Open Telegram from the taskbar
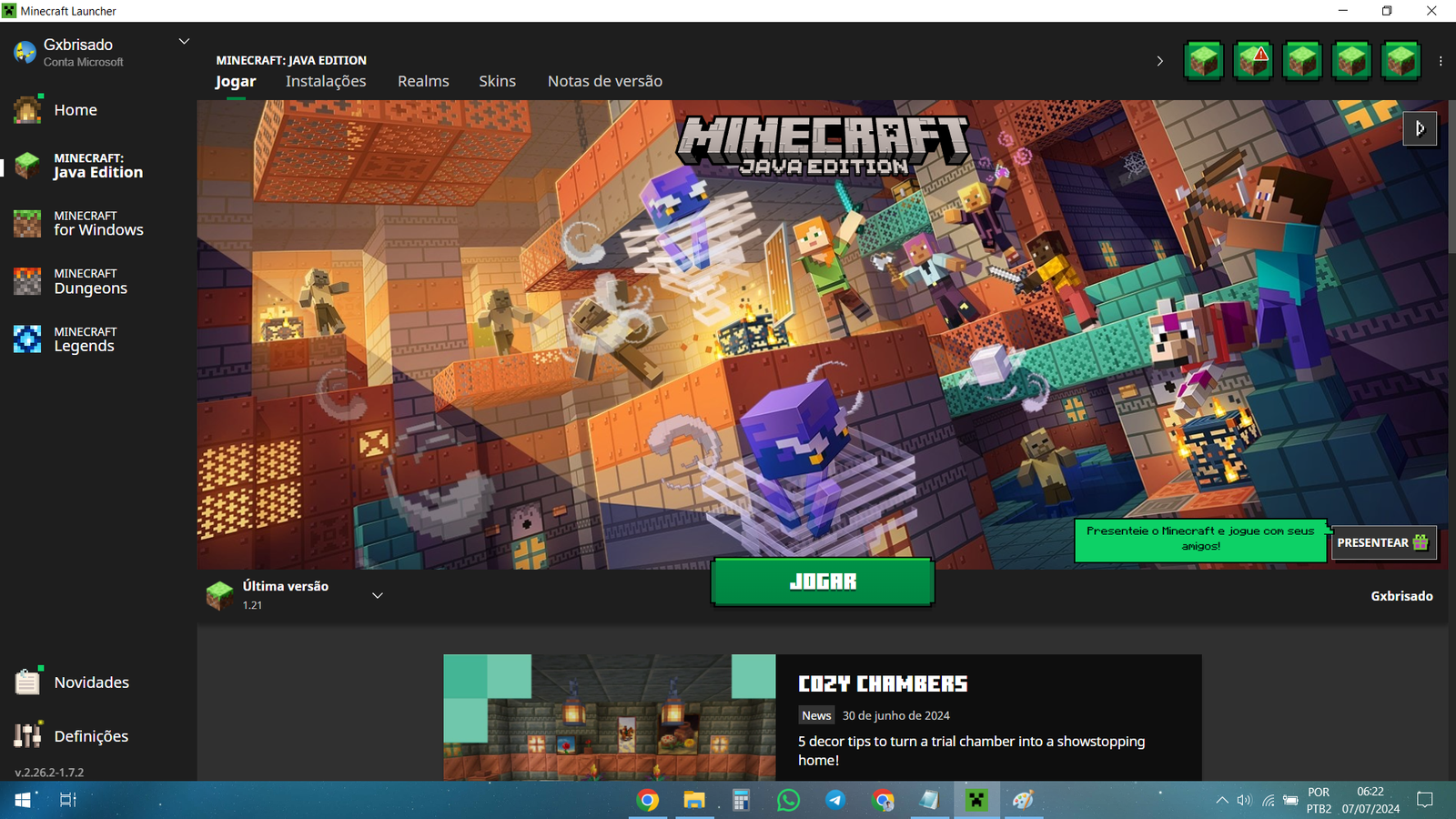This screenshot has height=819, width=1456. [x=835, y=800]
